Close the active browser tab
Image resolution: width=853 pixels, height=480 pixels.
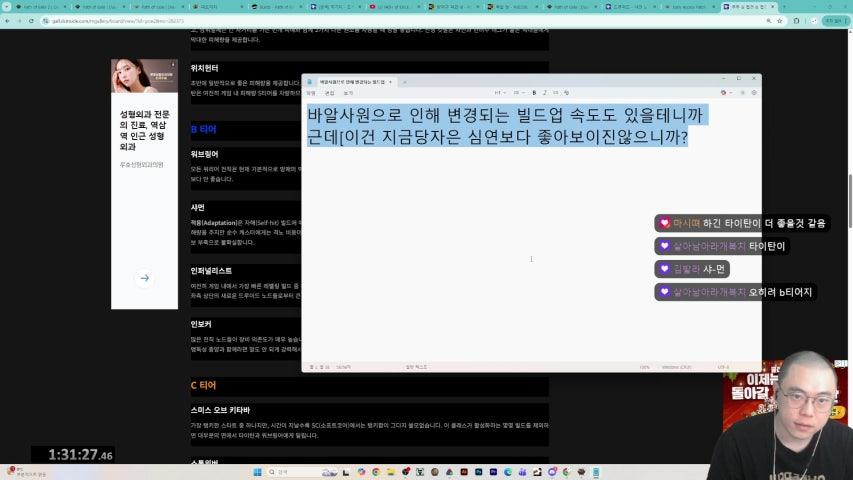[x=772, y=7]
